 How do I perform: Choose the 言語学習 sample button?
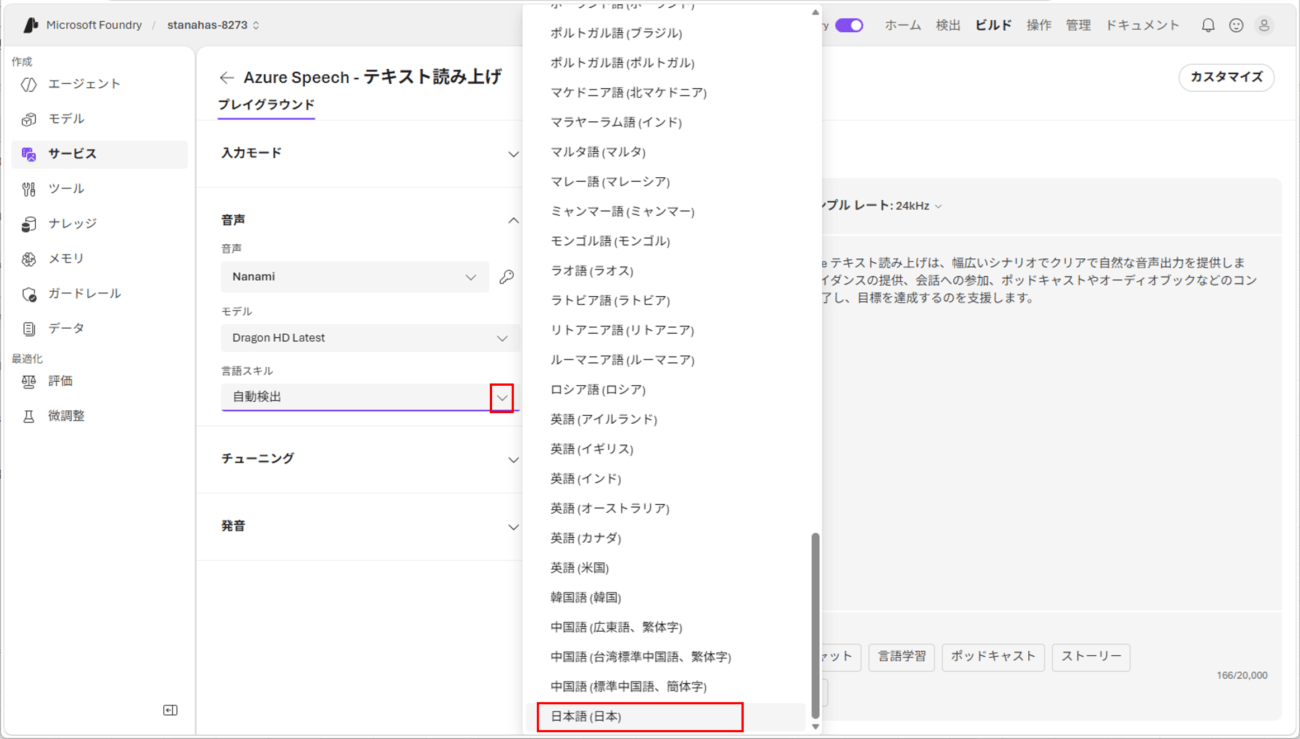(901, 657)
